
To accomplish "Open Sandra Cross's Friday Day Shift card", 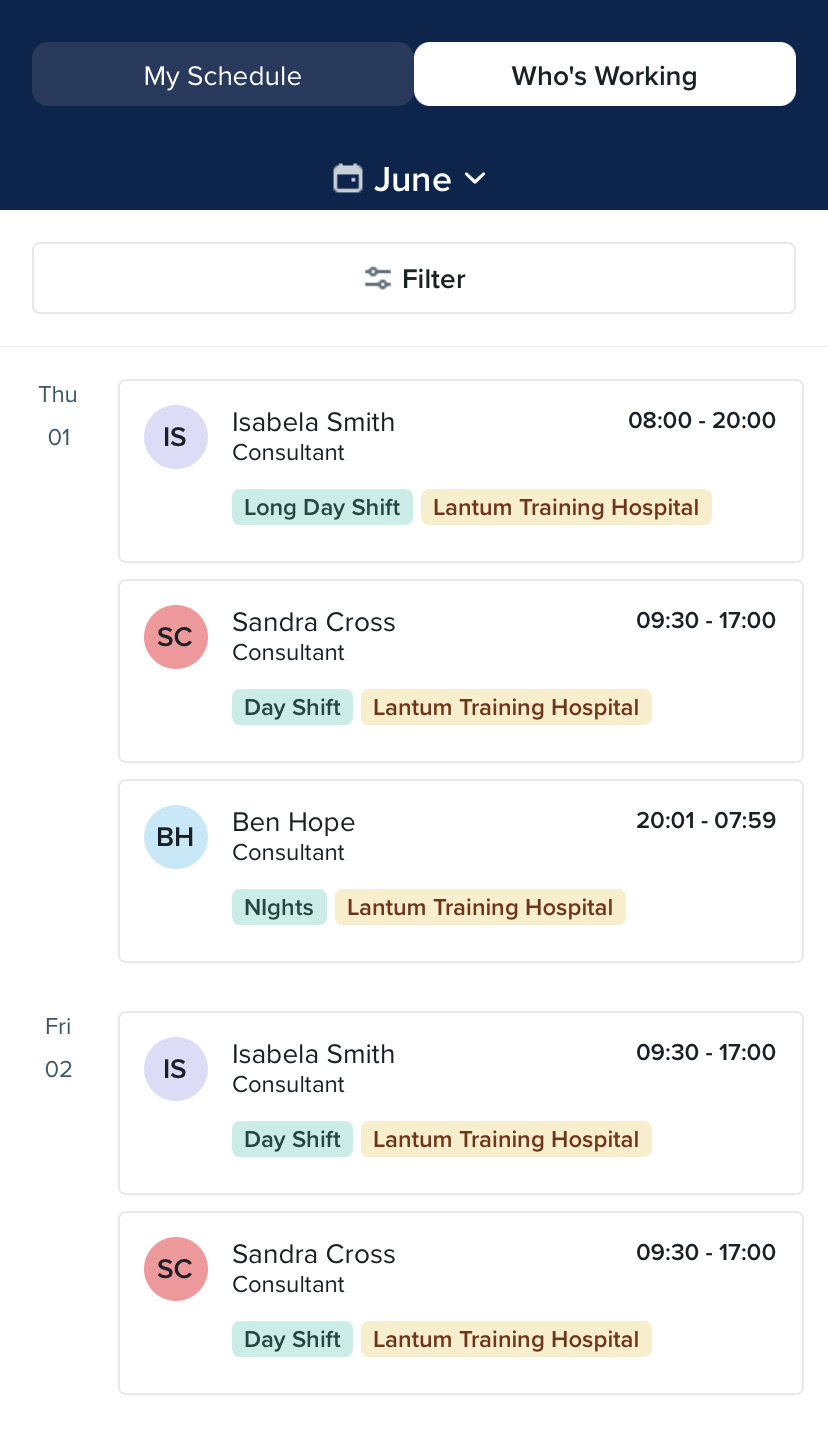I will [461, 1303].
